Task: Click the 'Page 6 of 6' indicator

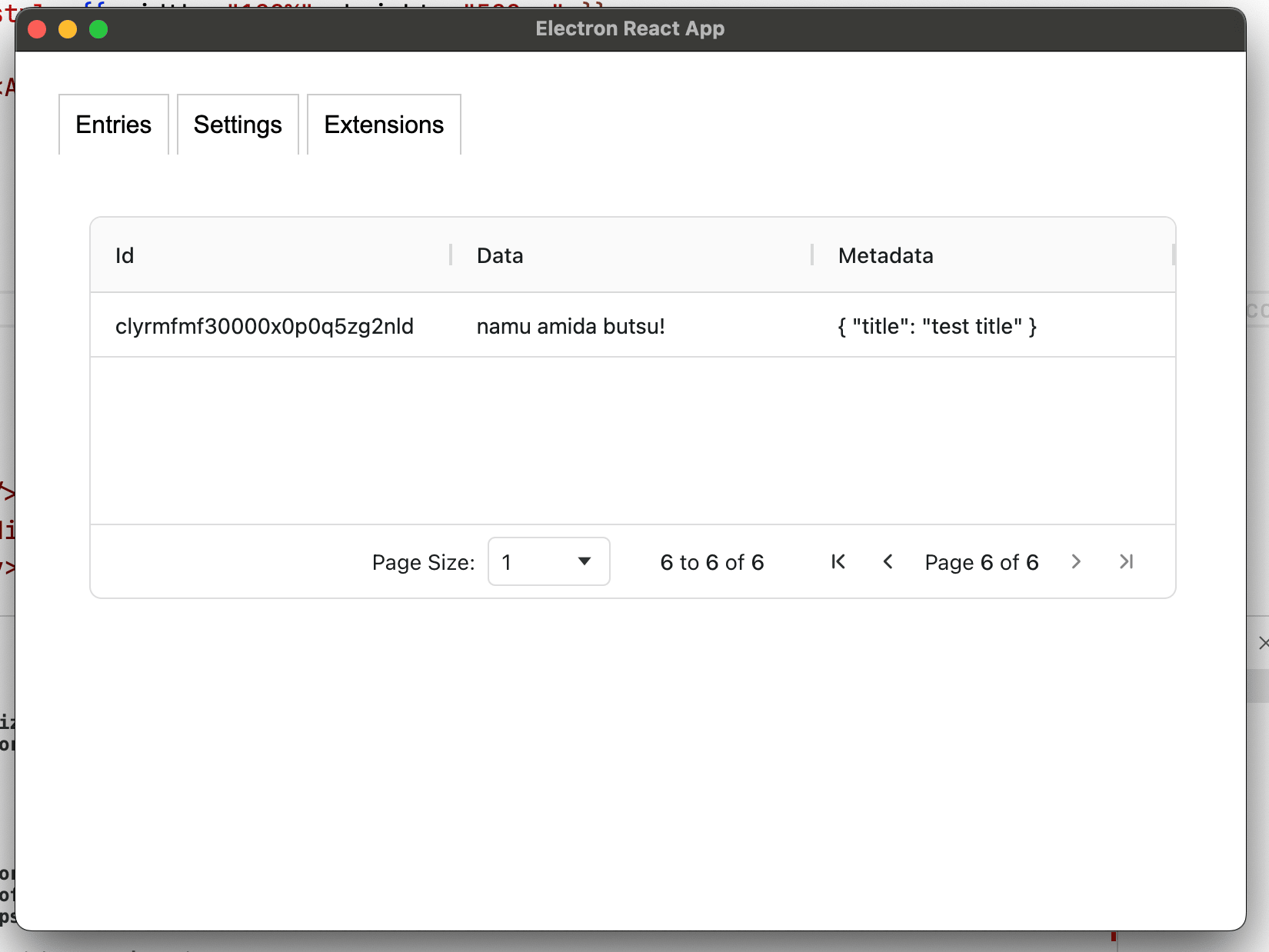Action: pyautogui.click(x=981, y=562)
